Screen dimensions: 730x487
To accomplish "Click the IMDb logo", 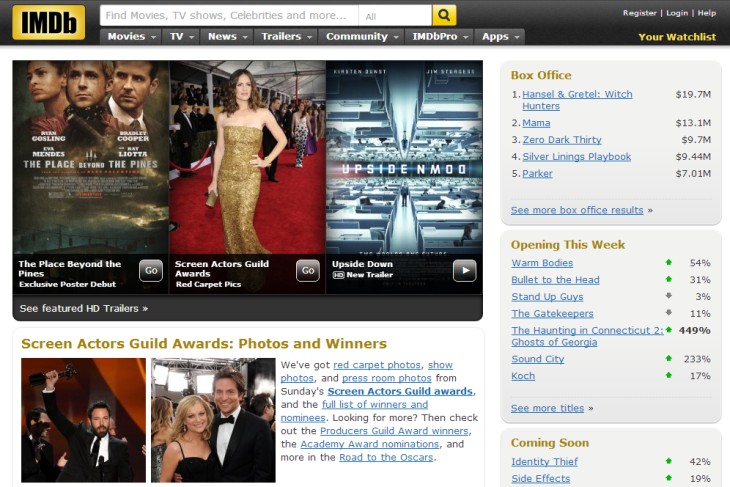I will tap(48, 22).
